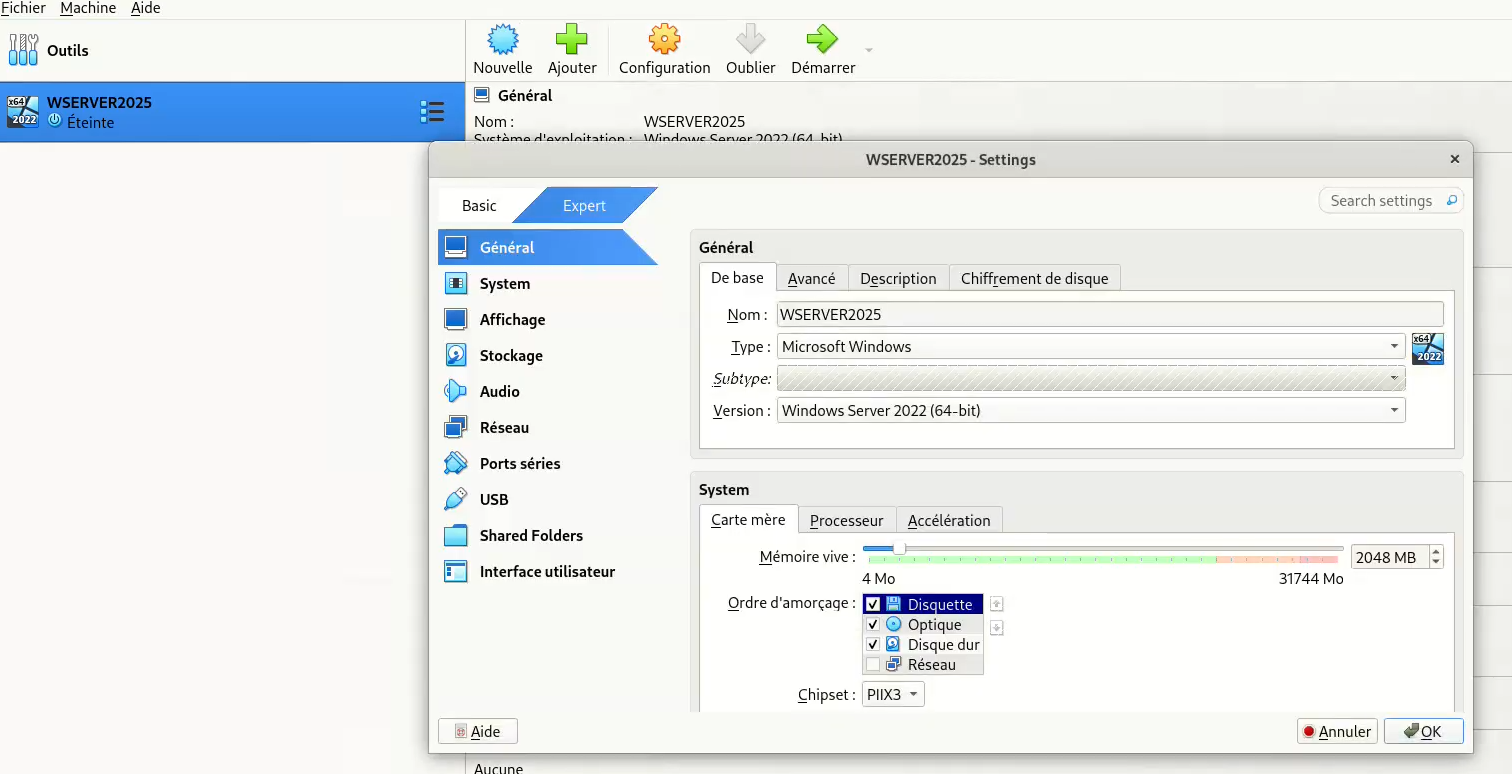Open the Machine menu
Screen dimensions: 1512x774
coord(88,8)
